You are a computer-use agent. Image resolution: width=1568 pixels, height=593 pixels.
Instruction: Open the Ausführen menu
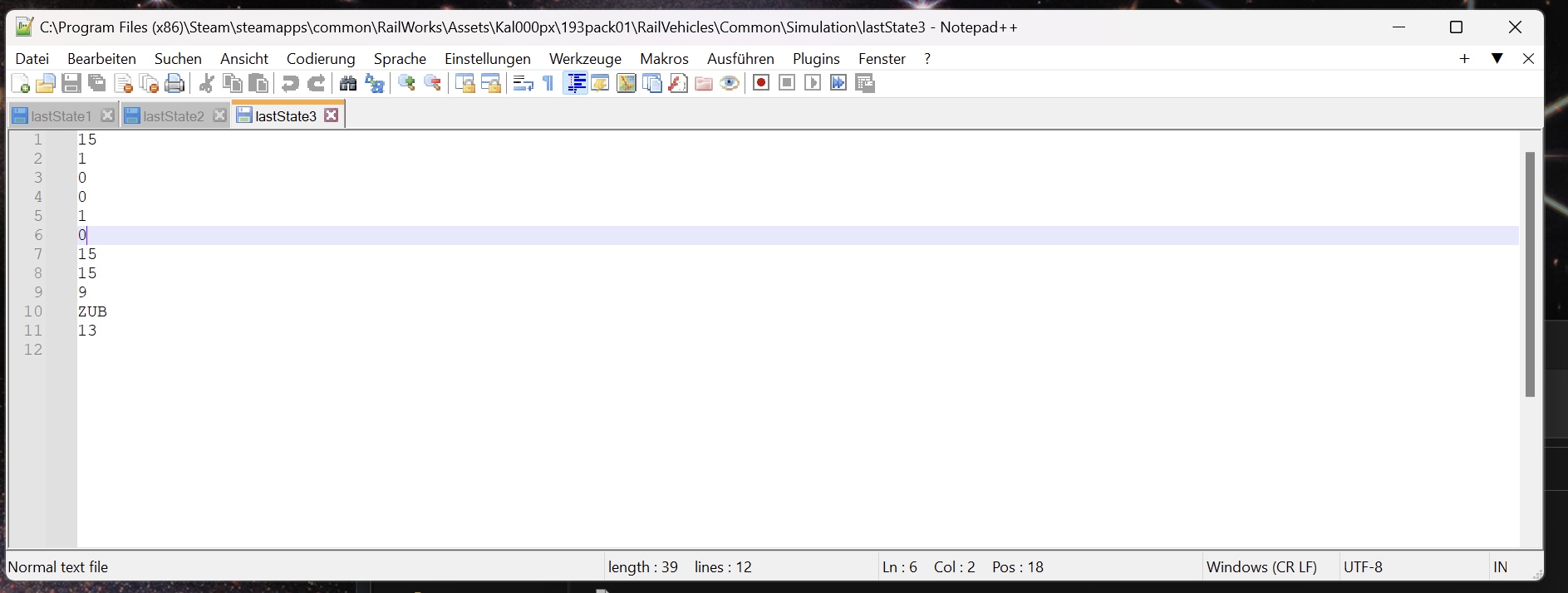(740, 59)
